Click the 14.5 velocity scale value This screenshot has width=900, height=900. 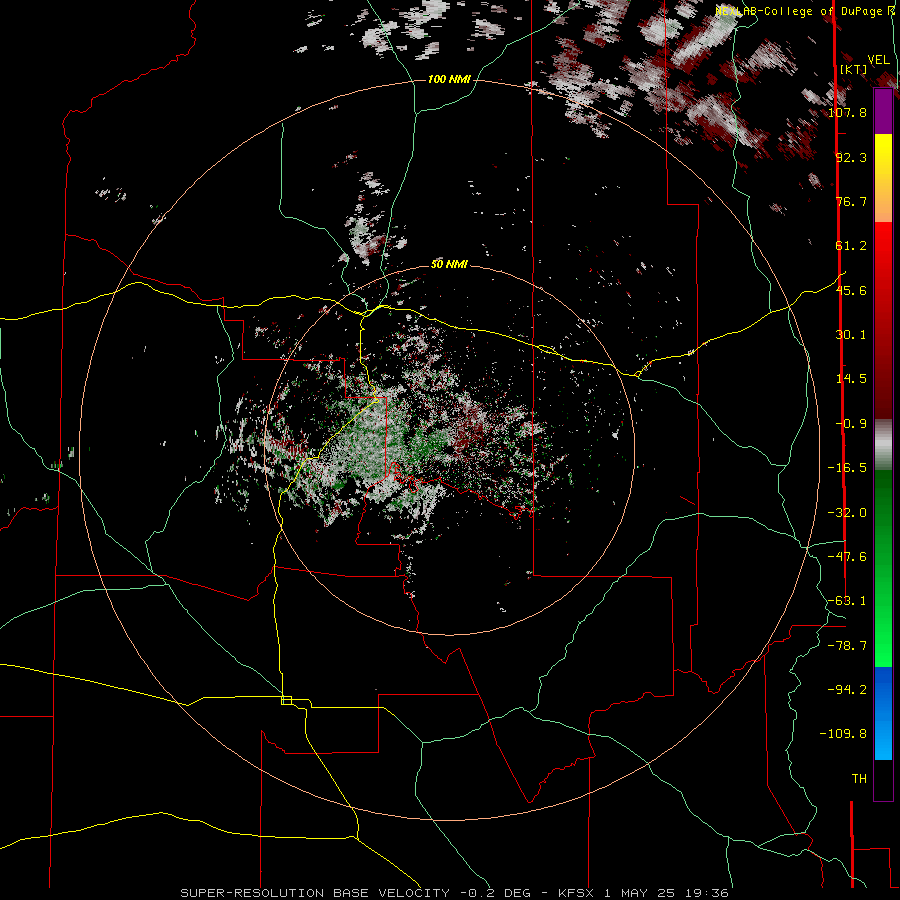coord(851,379)
